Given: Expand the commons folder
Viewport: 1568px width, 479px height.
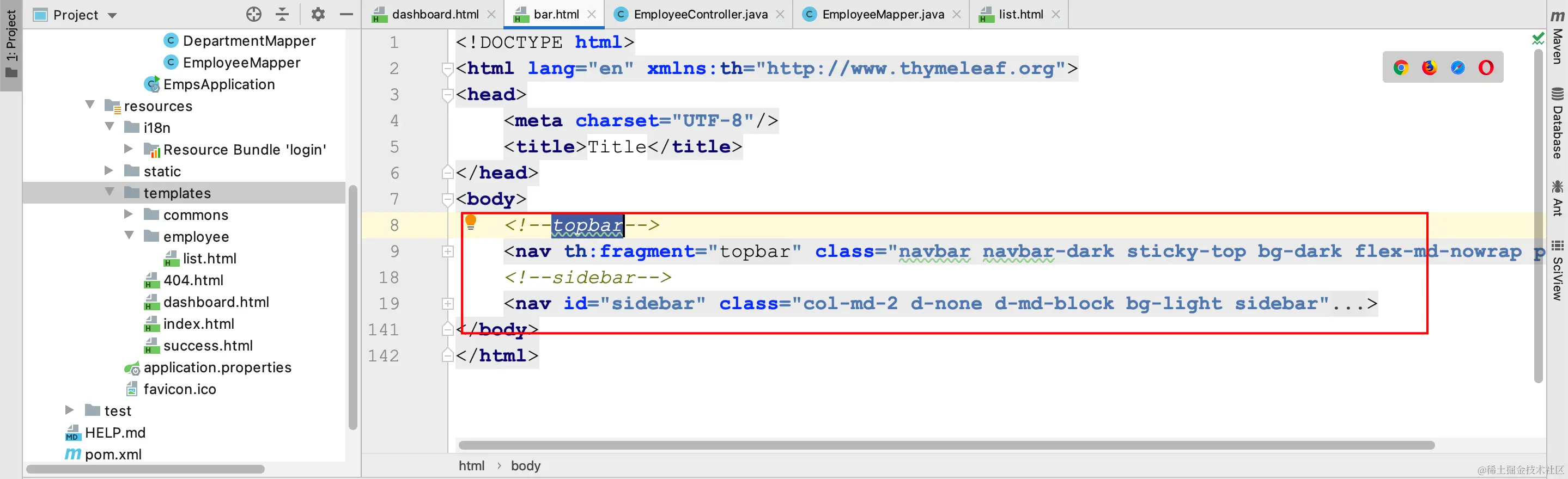Looking at the screenshot, I should click(x=129, y=214).
